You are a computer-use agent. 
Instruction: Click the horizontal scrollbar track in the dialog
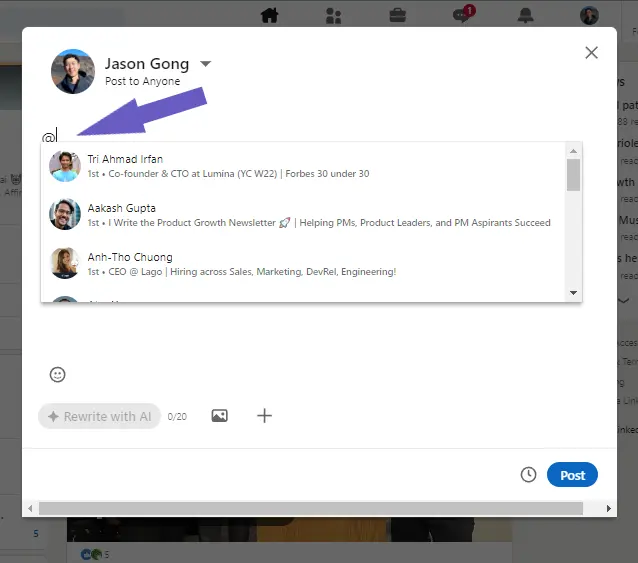[311, 508]
